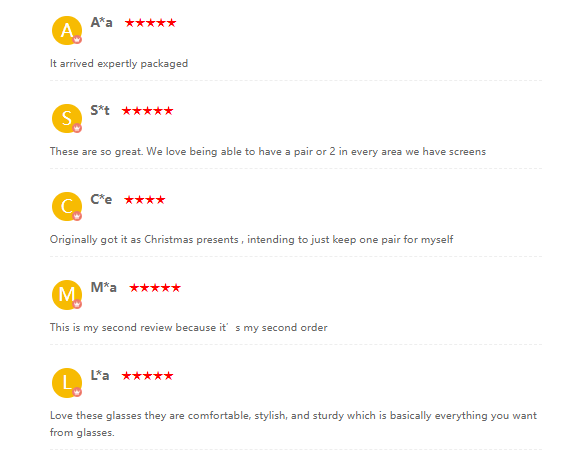Click reviewer name L*a

click(x=100, y=375)
